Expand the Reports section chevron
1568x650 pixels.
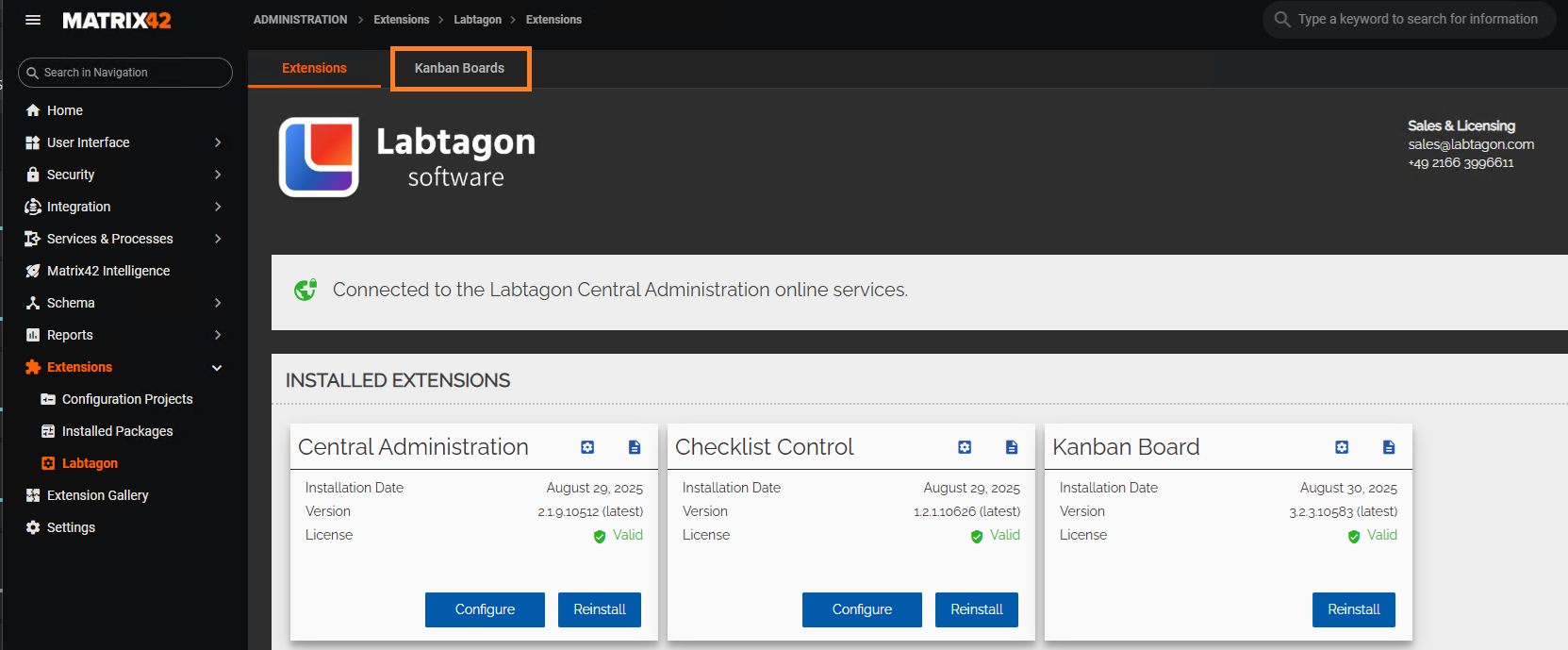pyautogui.click(x=218, y=335)
